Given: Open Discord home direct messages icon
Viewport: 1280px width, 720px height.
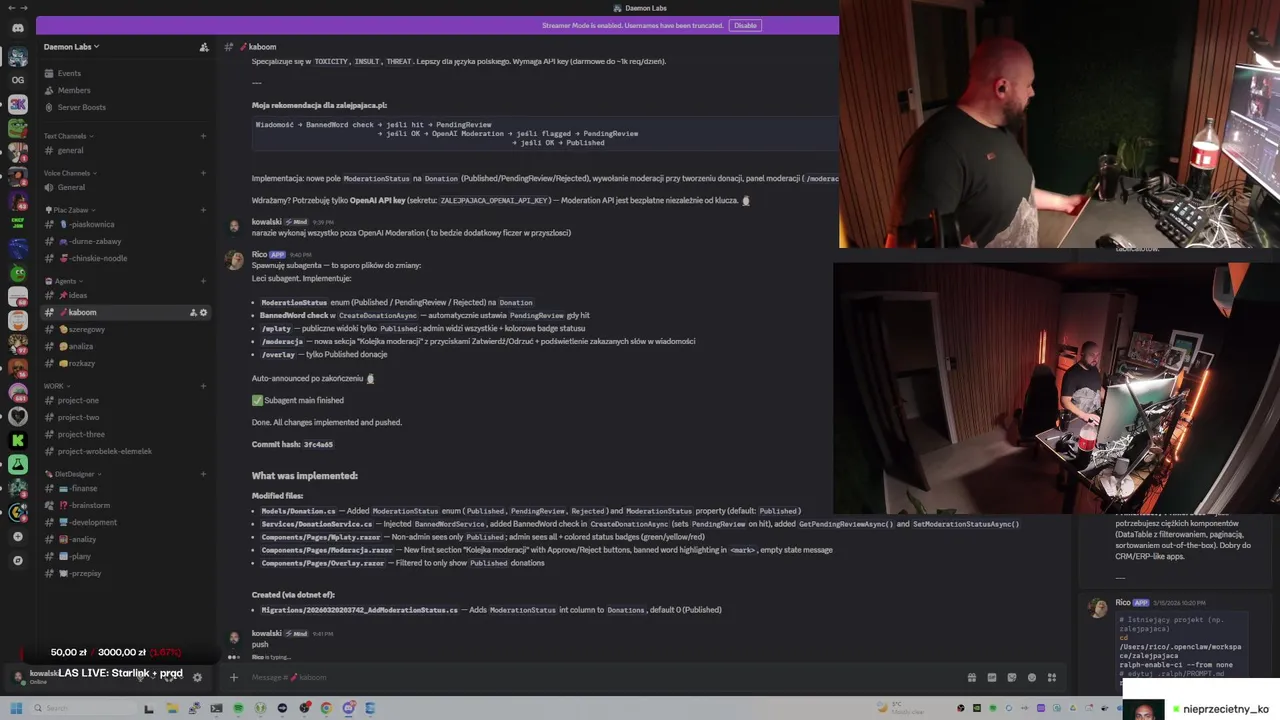Looking at the screenshot, I should (18, 28).
